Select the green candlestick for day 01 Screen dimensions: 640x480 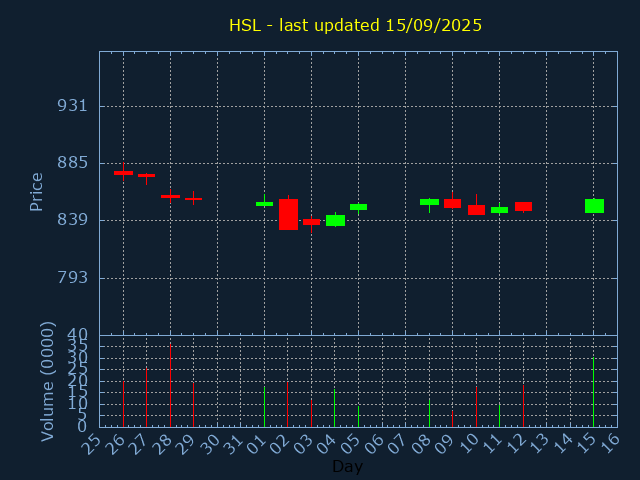264,204
